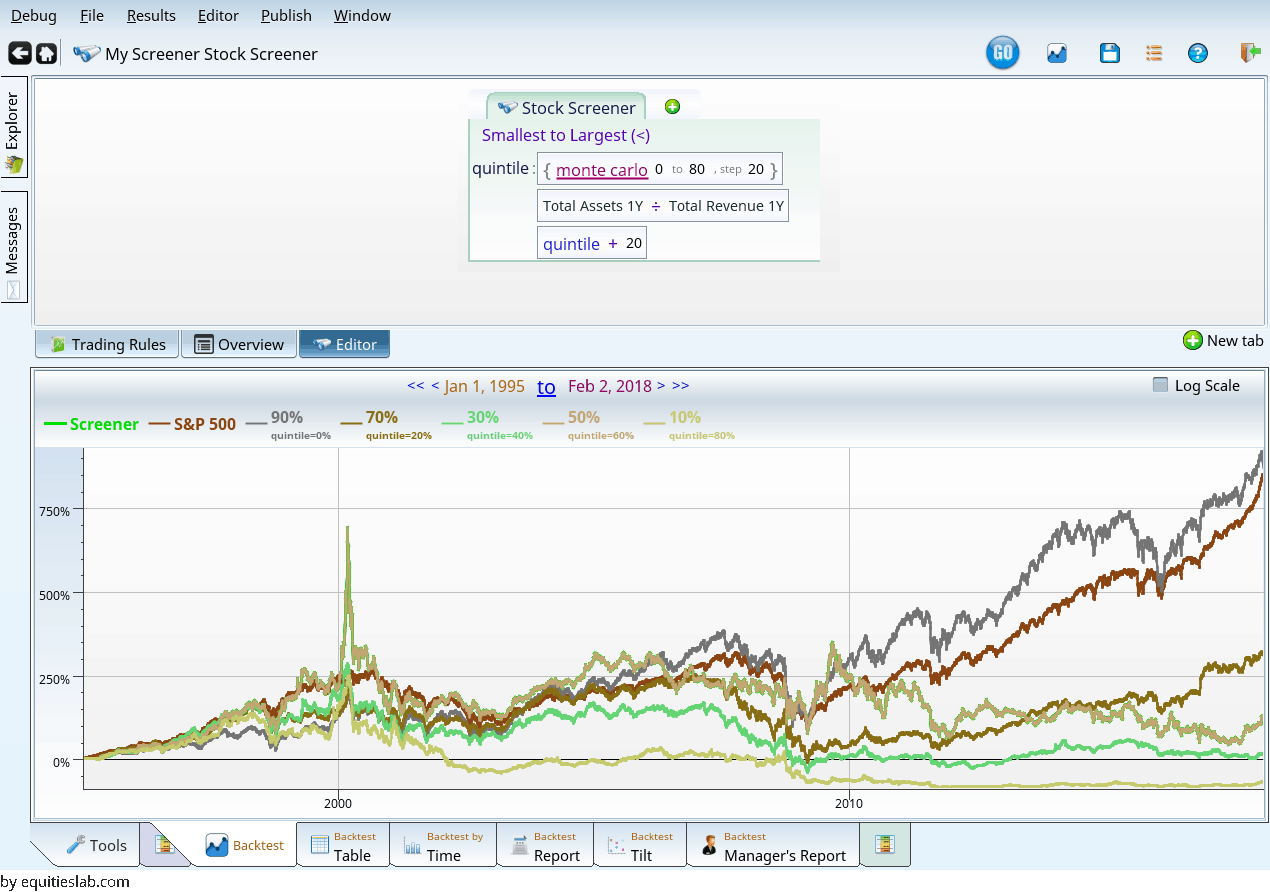Open the Backtest Table tab
This screenshot has height=892, width=1270.
(x=343, y=846)
